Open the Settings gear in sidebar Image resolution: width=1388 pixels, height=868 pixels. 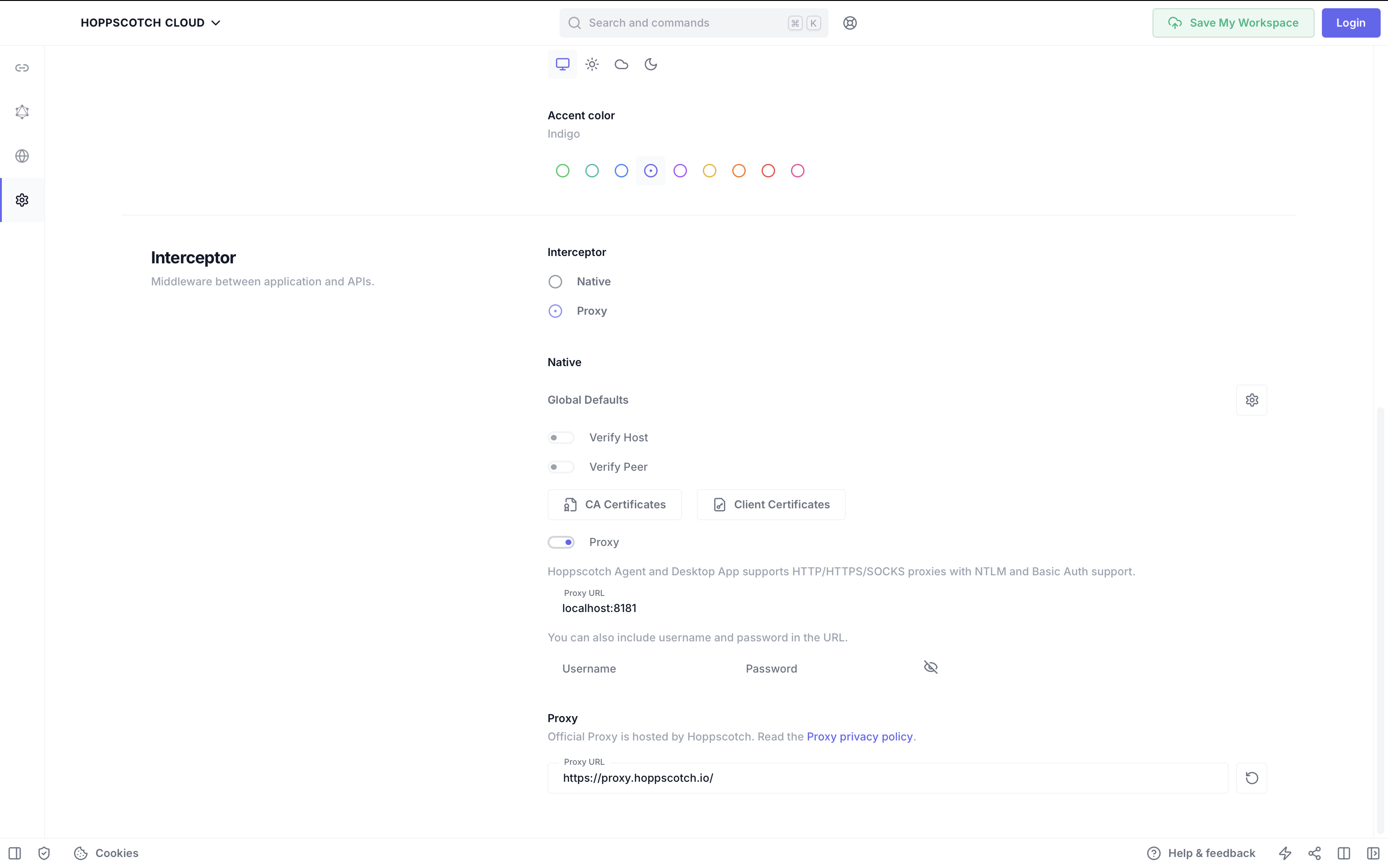[22, 200]
